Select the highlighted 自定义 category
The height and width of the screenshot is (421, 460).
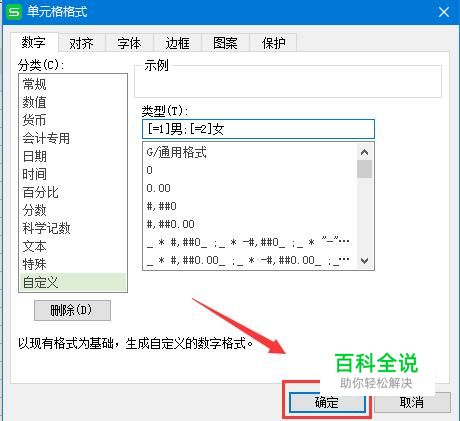[73, 282]
